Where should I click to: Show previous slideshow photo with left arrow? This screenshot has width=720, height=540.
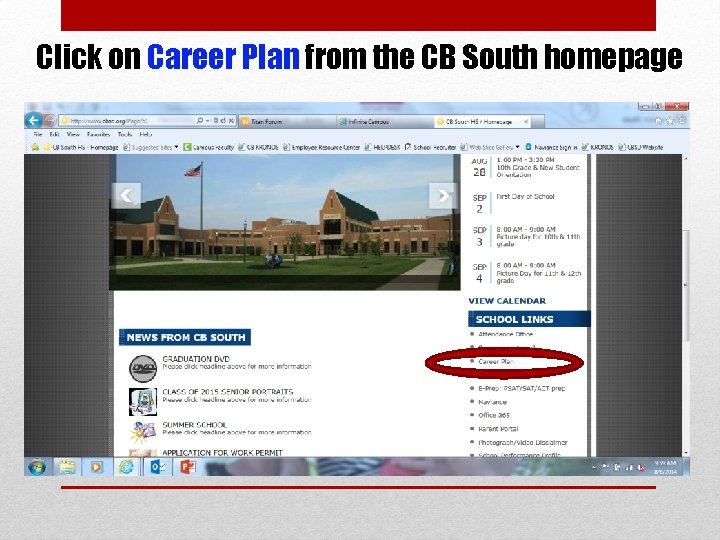coord(126,196)
